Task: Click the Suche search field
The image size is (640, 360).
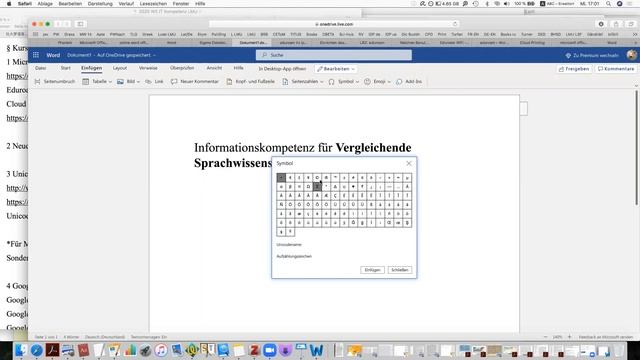Action: coord(334,55)
